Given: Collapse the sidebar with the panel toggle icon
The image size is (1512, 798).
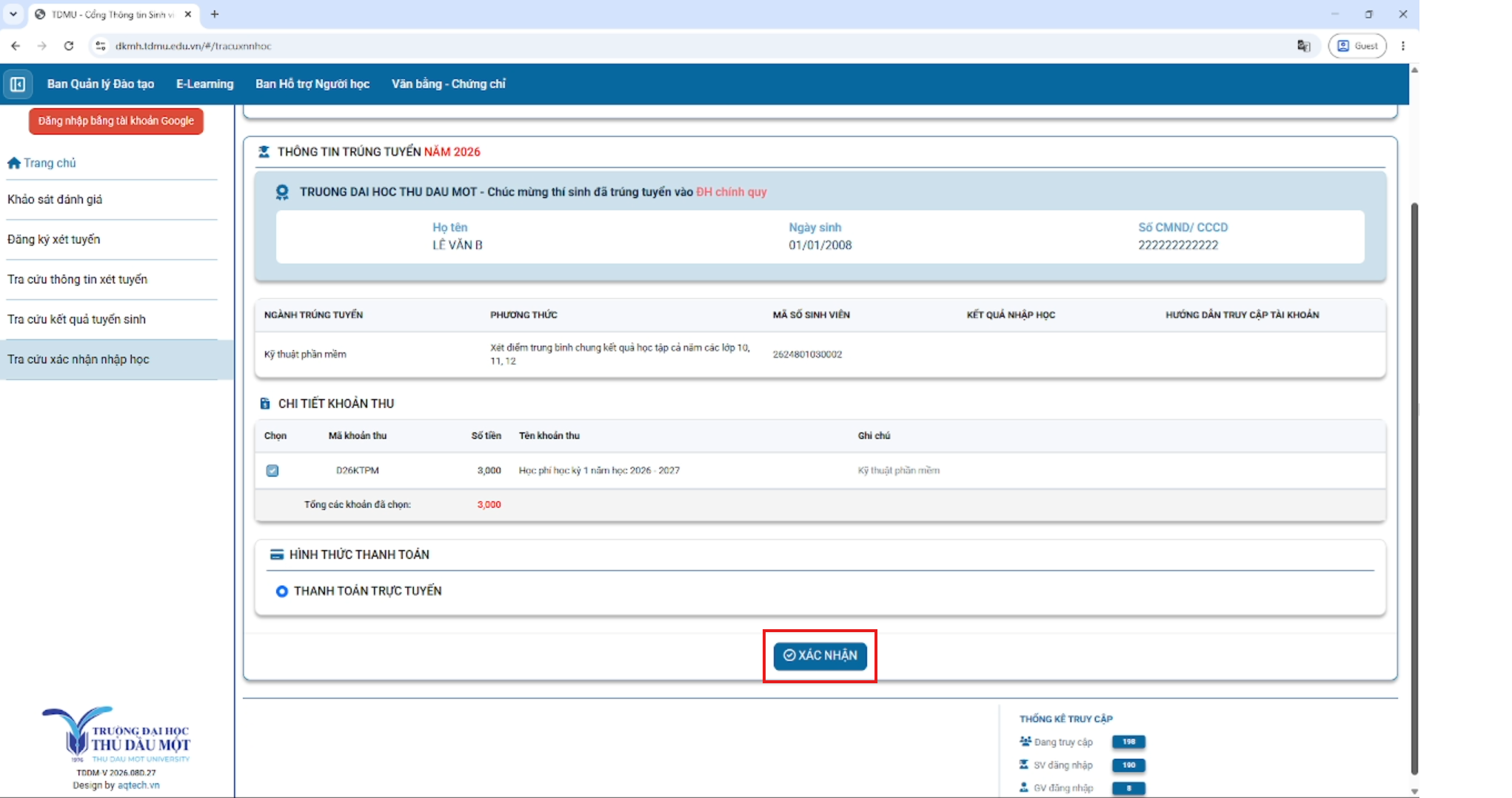Looking at the screenshot, I should point(18,84).
